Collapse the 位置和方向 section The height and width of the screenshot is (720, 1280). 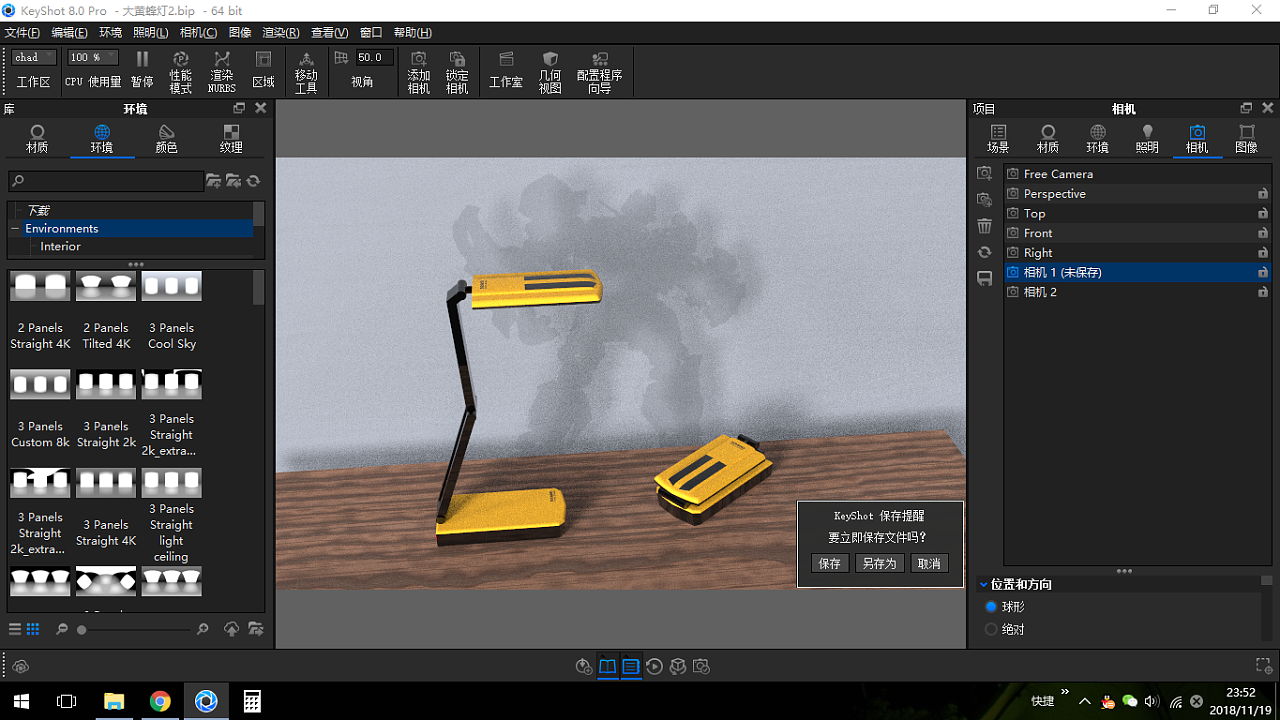click(984, 584)
